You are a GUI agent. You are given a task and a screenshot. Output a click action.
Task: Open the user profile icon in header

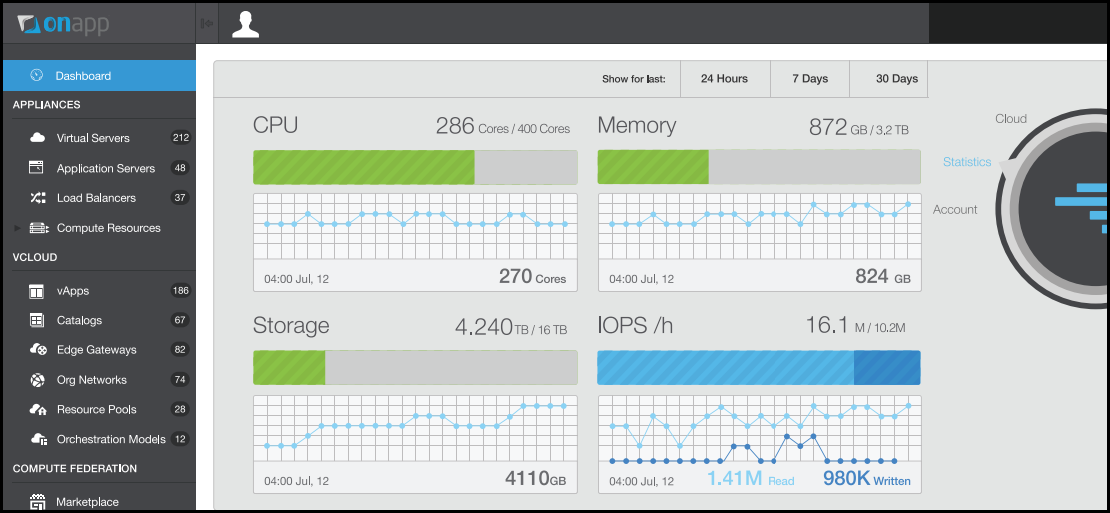(245, 23)
